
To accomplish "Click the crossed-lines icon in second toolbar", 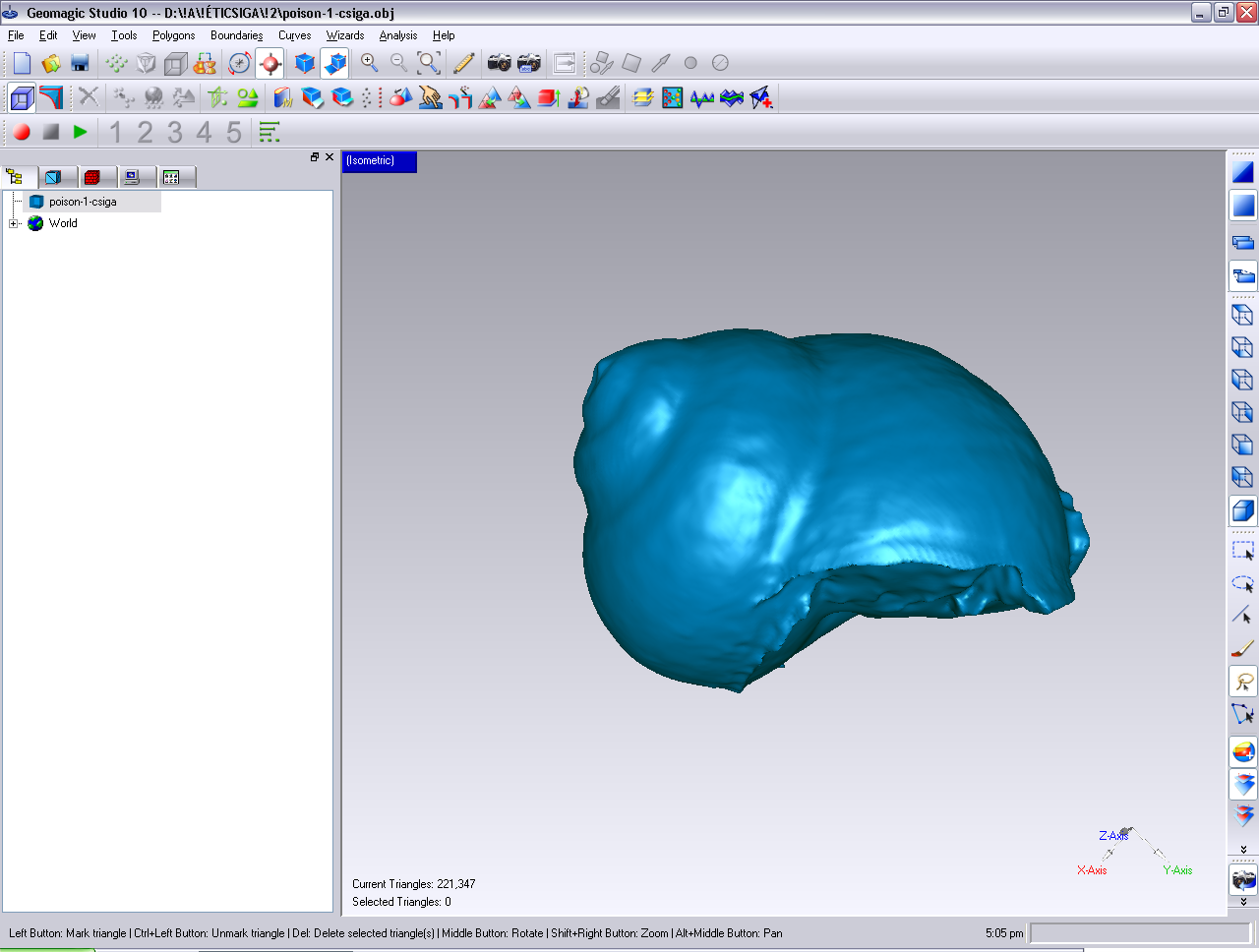I will click(x=89, y=97).
